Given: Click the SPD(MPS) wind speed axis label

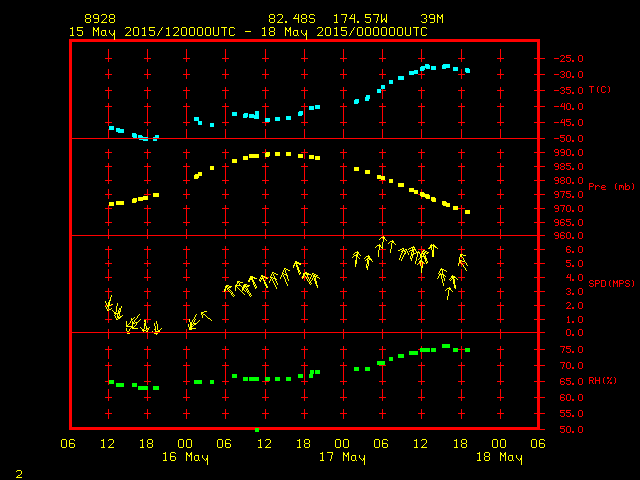Looking at the screenshot, I should coord(611,283).
